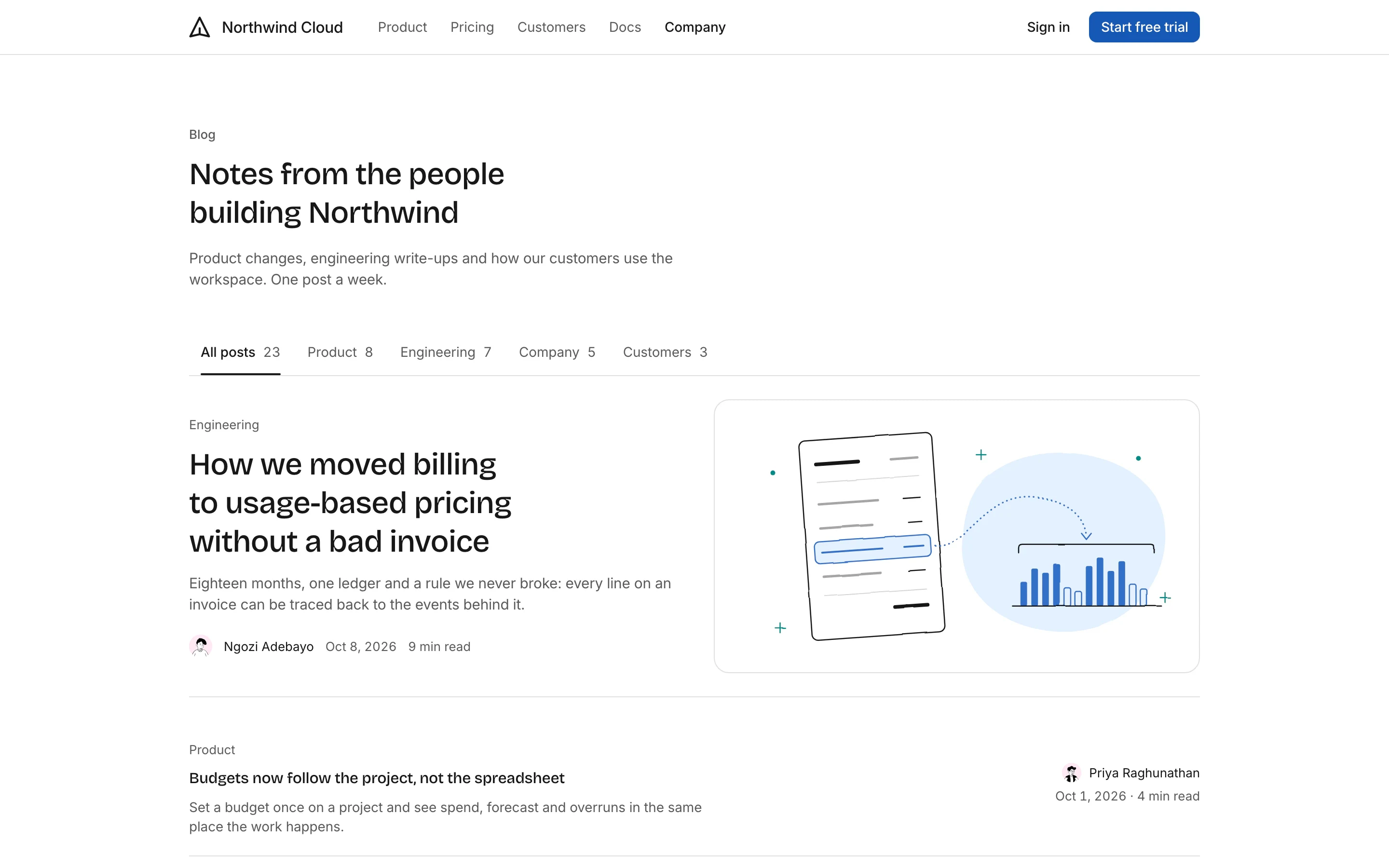
Task: Select the All posts tab
Action: point(240,352)
